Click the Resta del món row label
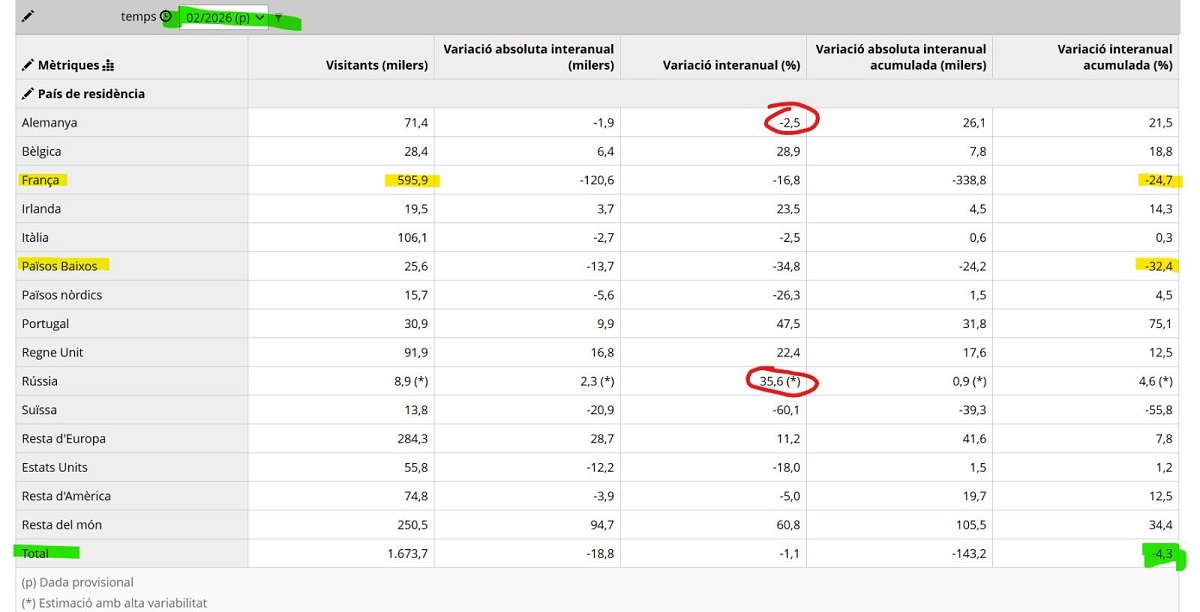The height and width of the screenshot is (612, 1200). (x=62, y=525)
